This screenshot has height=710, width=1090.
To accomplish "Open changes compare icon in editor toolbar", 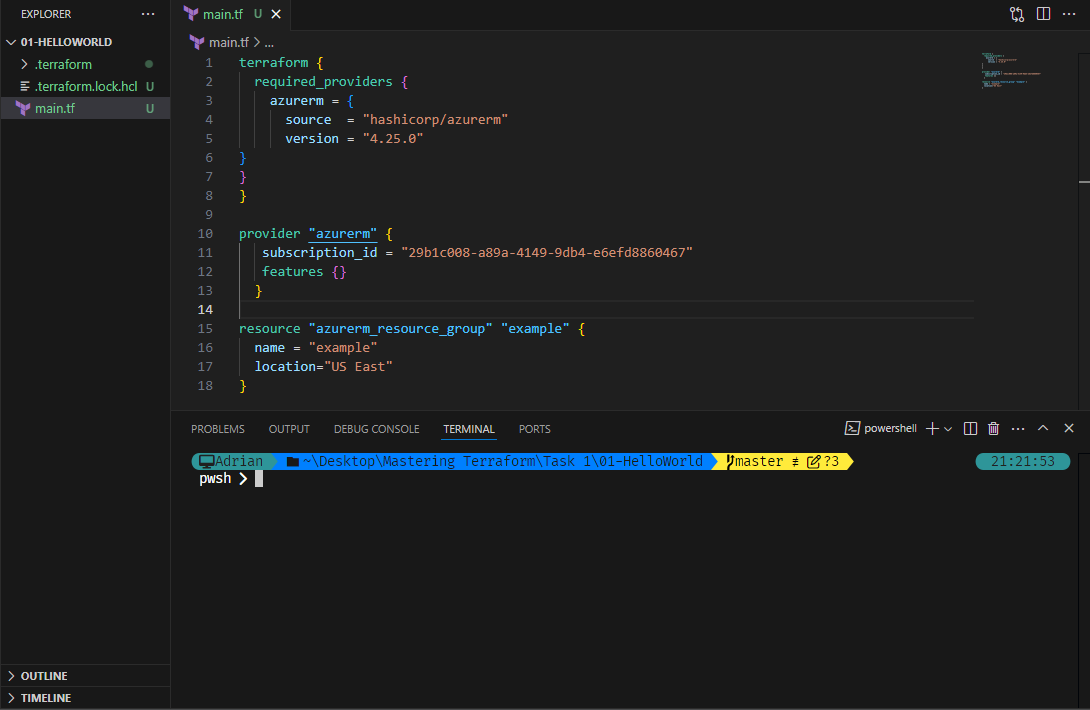I will (1017, 14).
